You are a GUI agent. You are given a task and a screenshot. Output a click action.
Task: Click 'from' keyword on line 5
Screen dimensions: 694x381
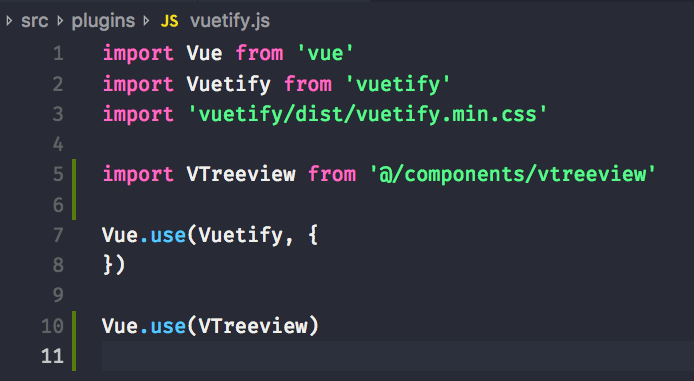332,174
